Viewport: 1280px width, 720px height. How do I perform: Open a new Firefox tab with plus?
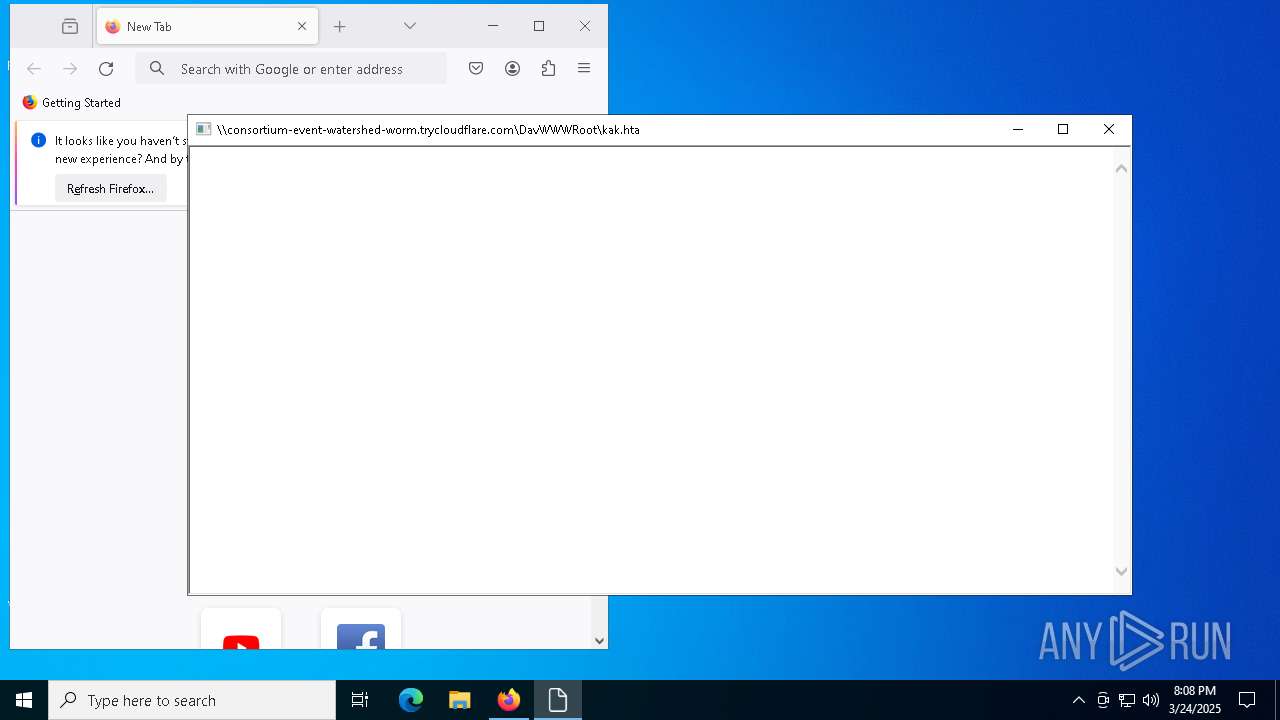tap(340, 27)
